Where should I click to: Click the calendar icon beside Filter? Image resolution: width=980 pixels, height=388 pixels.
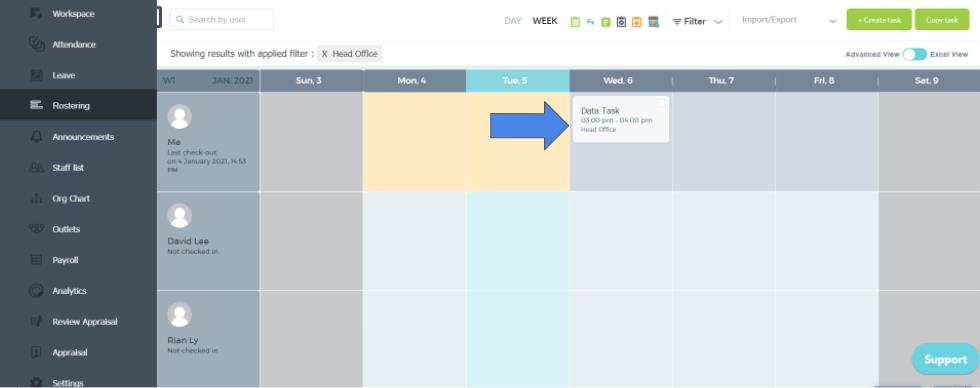coord(653,22)
